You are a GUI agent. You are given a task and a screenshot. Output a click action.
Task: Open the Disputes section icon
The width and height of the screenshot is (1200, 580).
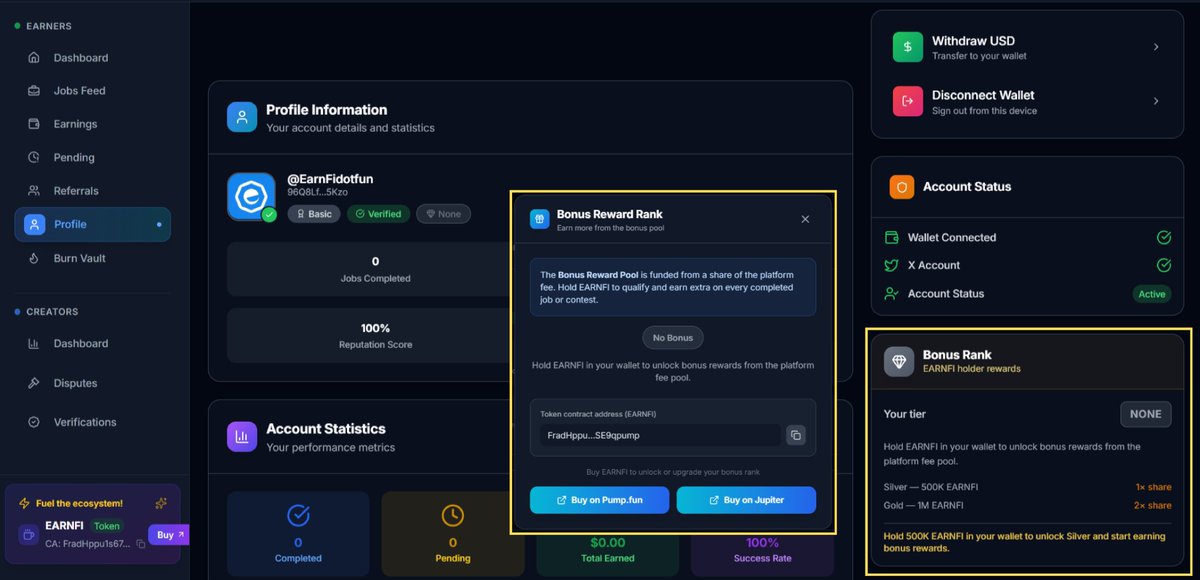[33, 382]
